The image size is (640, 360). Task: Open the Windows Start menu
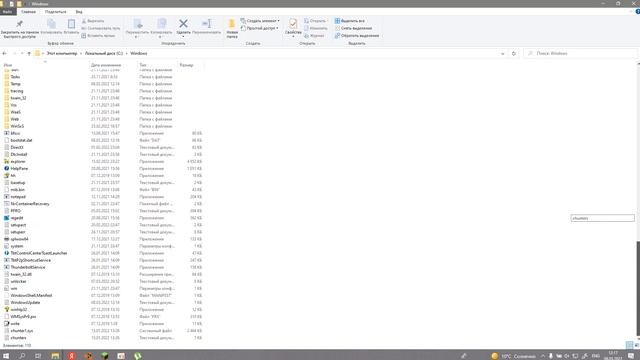(x=6, y=356)
